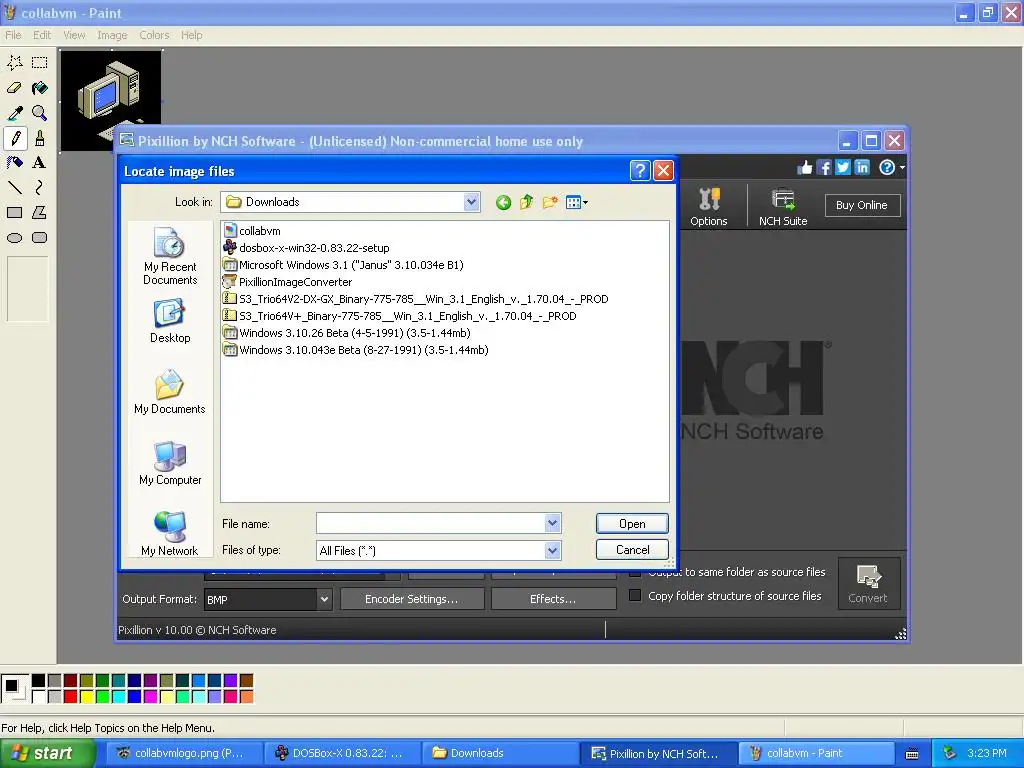Open the Colors menu in Paint
Viewport: 1024px width, 768px height.
154,35
